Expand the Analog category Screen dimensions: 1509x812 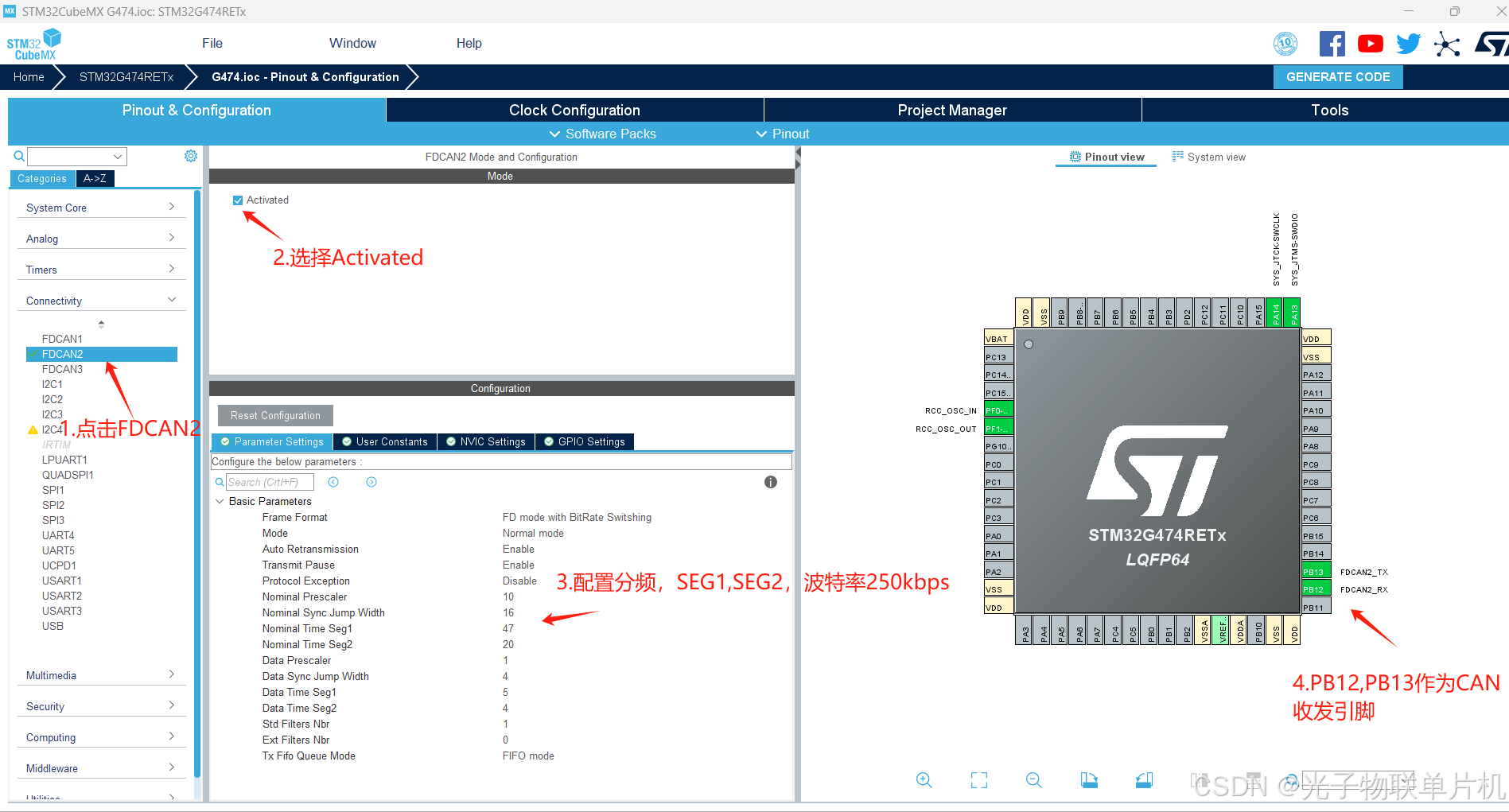tap(101, 239)
